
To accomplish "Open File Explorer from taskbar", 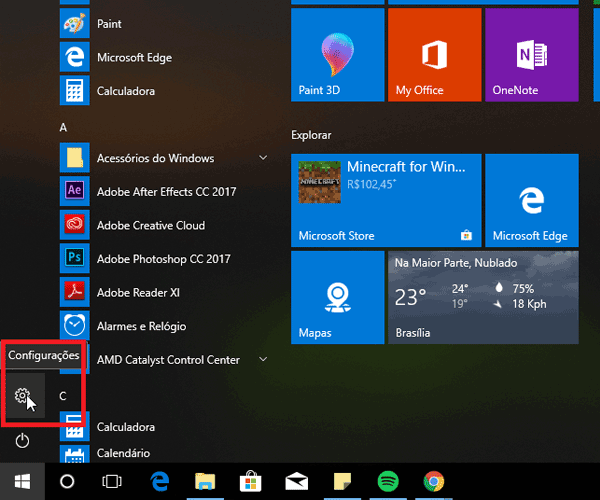I will pos(205,481).
